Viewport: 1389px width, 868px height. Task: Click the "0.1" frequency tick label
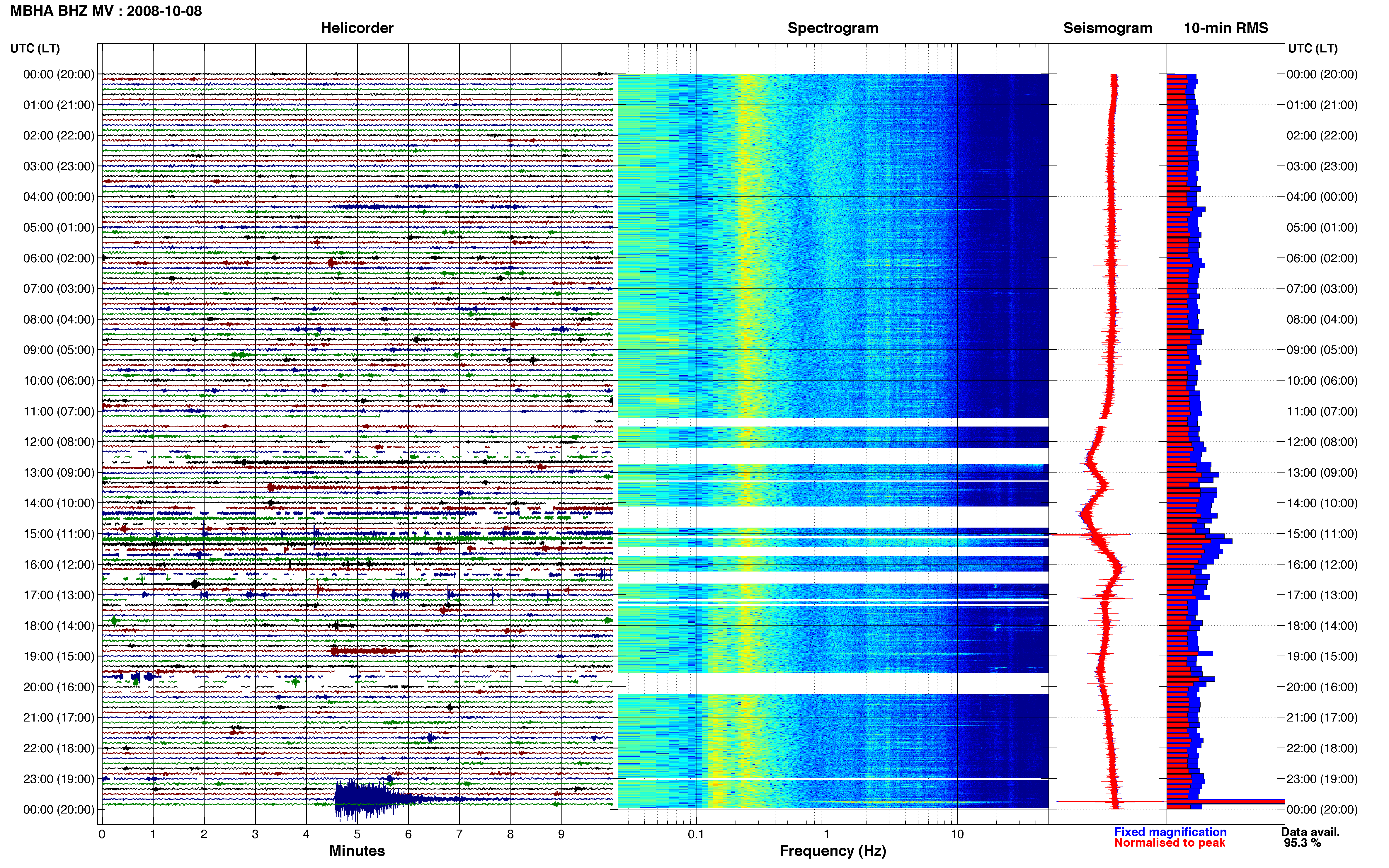pyautogui.click(x=696, y=834)
